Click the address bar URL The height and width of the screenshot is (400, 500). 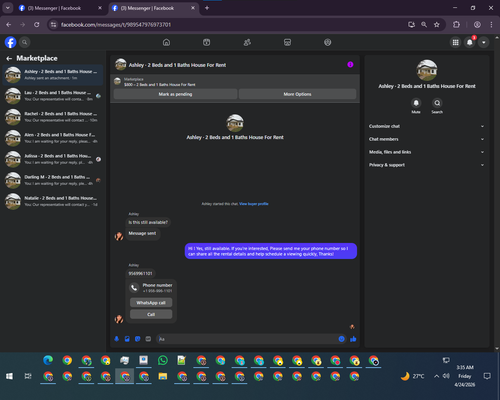116,25
